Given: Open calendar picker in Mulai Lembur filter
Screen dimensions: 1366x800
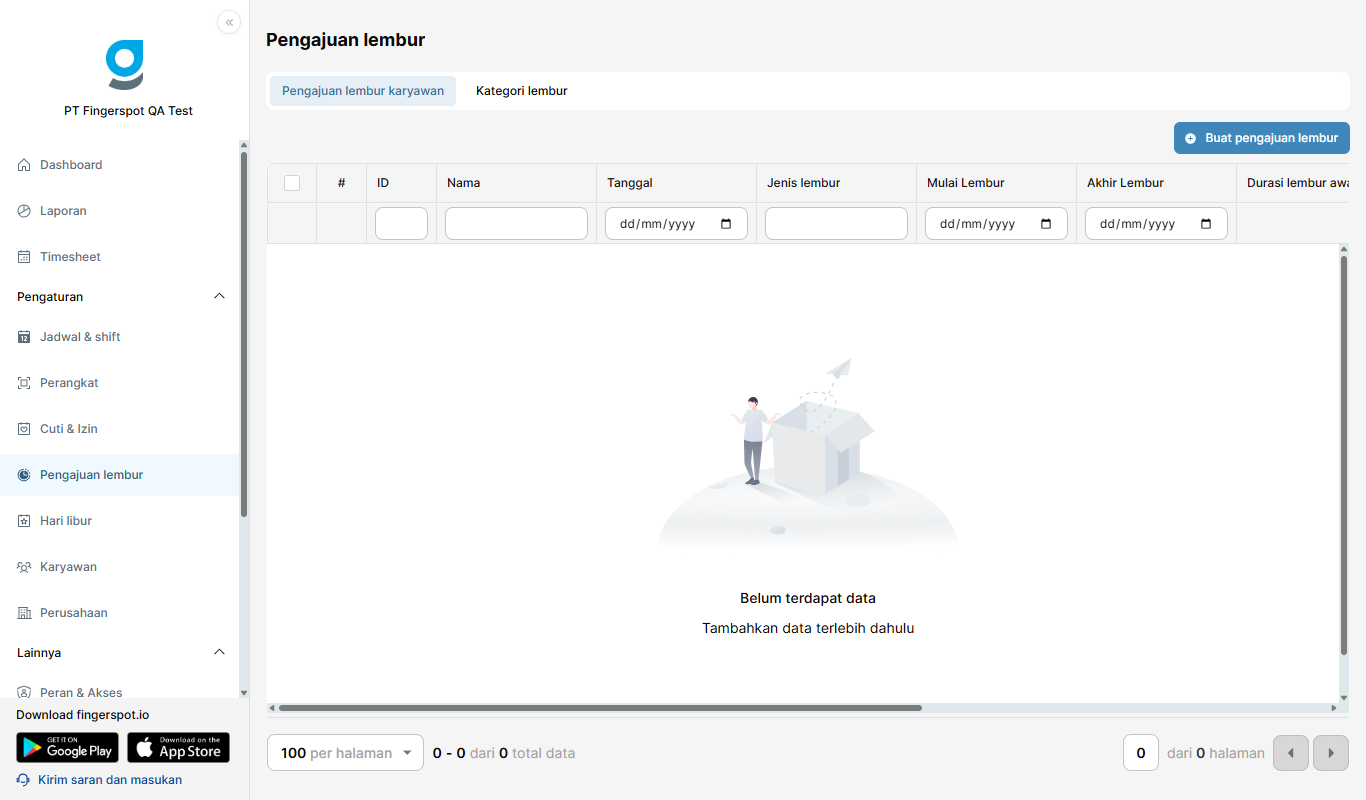Looking at the screenshot, I should point(1047,224).
